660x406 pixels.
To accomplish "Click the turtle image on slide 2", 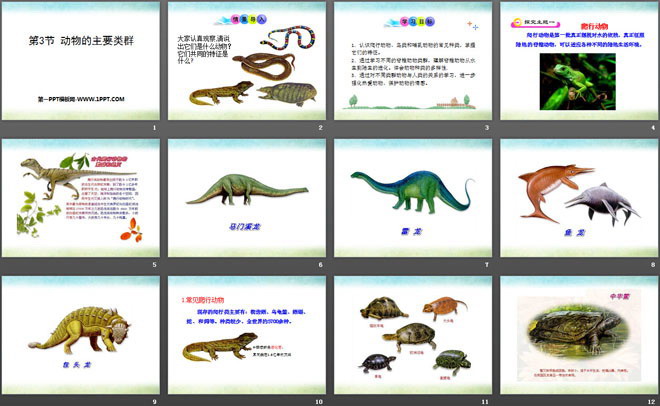I will point(287,94).
